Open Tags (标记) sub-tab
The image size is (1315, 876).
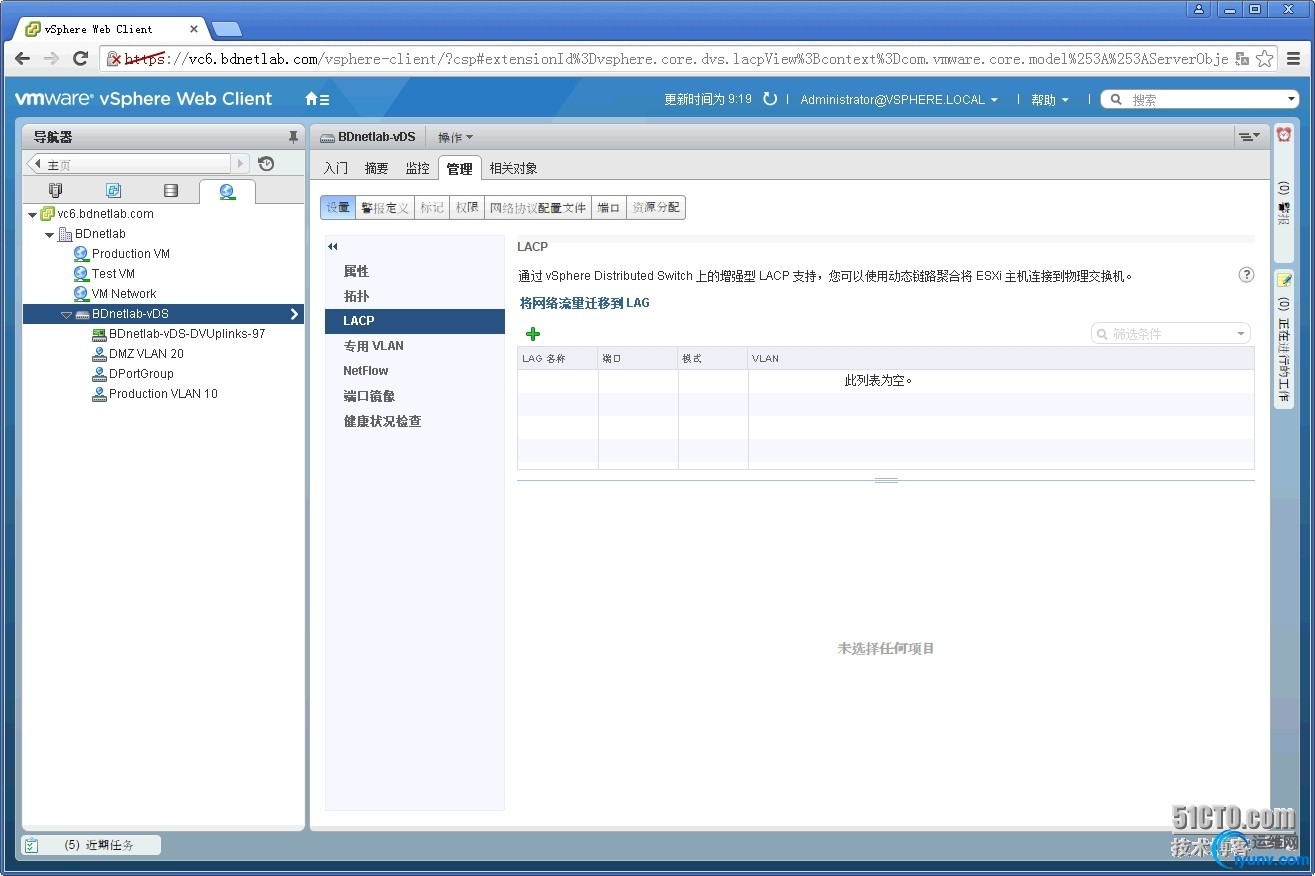click(432, 207)
